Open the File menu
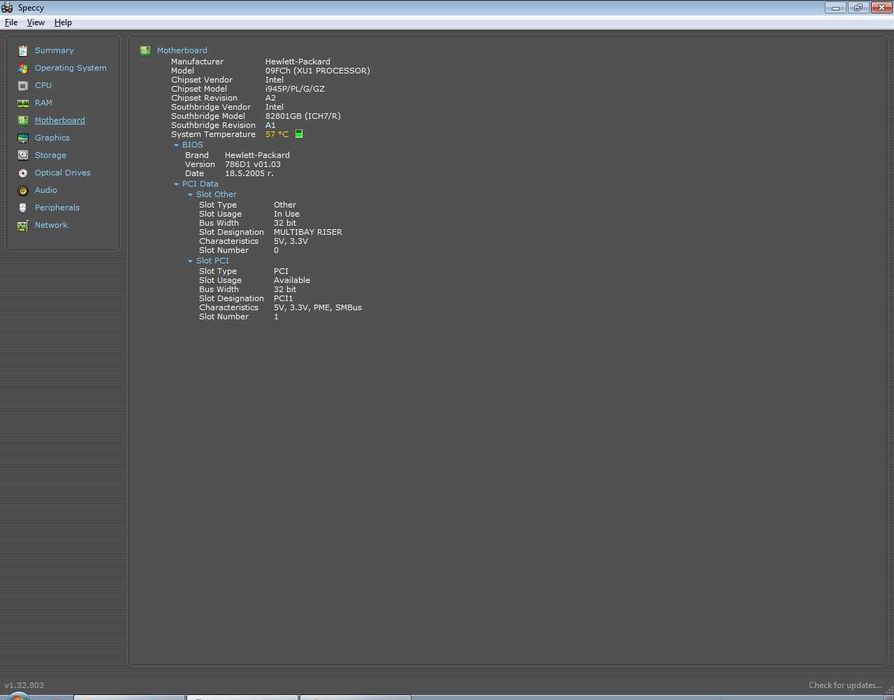894x700 pixels. click(11, 22)
